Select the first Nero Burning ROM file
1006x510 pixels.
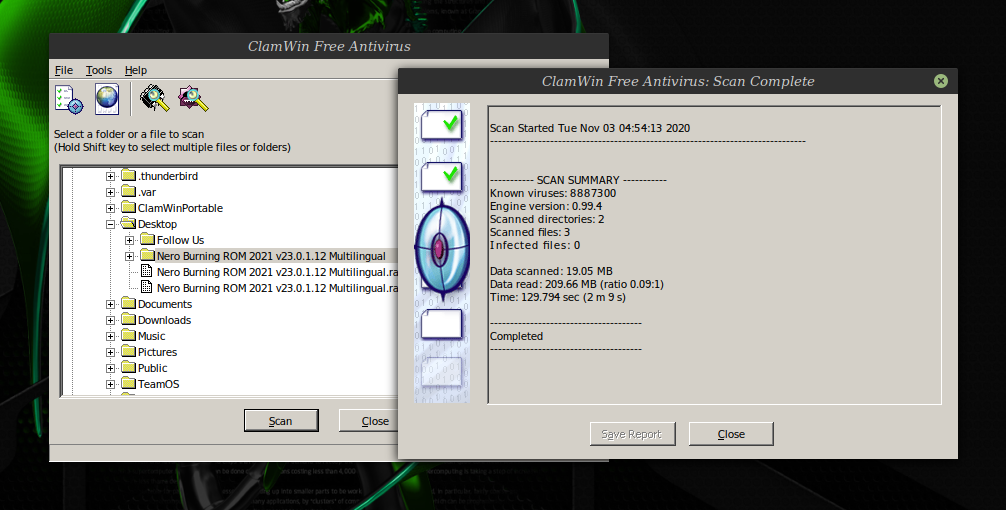point(277,272)
